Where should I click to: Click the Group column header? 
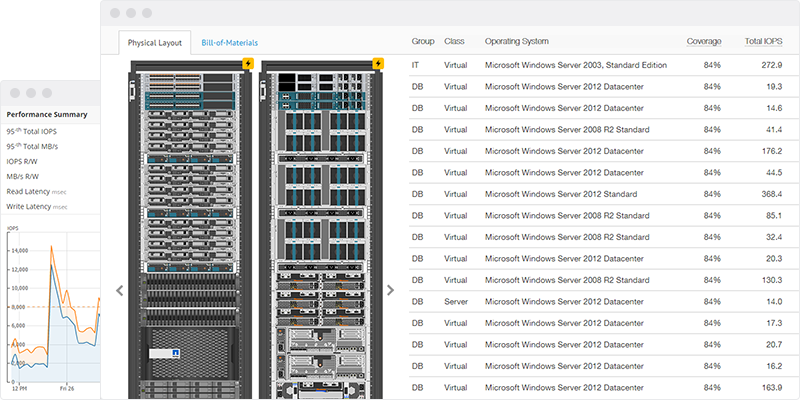pos(423,42)
